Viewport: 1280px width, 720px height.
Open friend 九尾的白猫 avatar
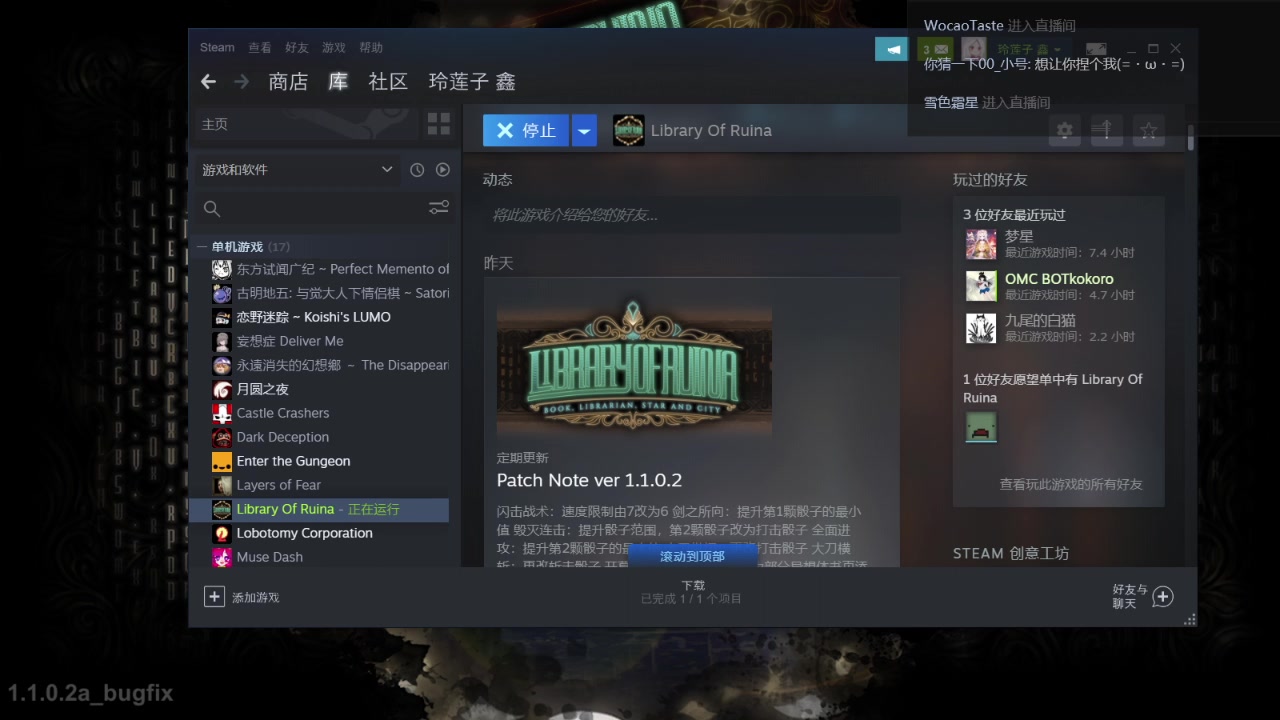tap(981, 328)
